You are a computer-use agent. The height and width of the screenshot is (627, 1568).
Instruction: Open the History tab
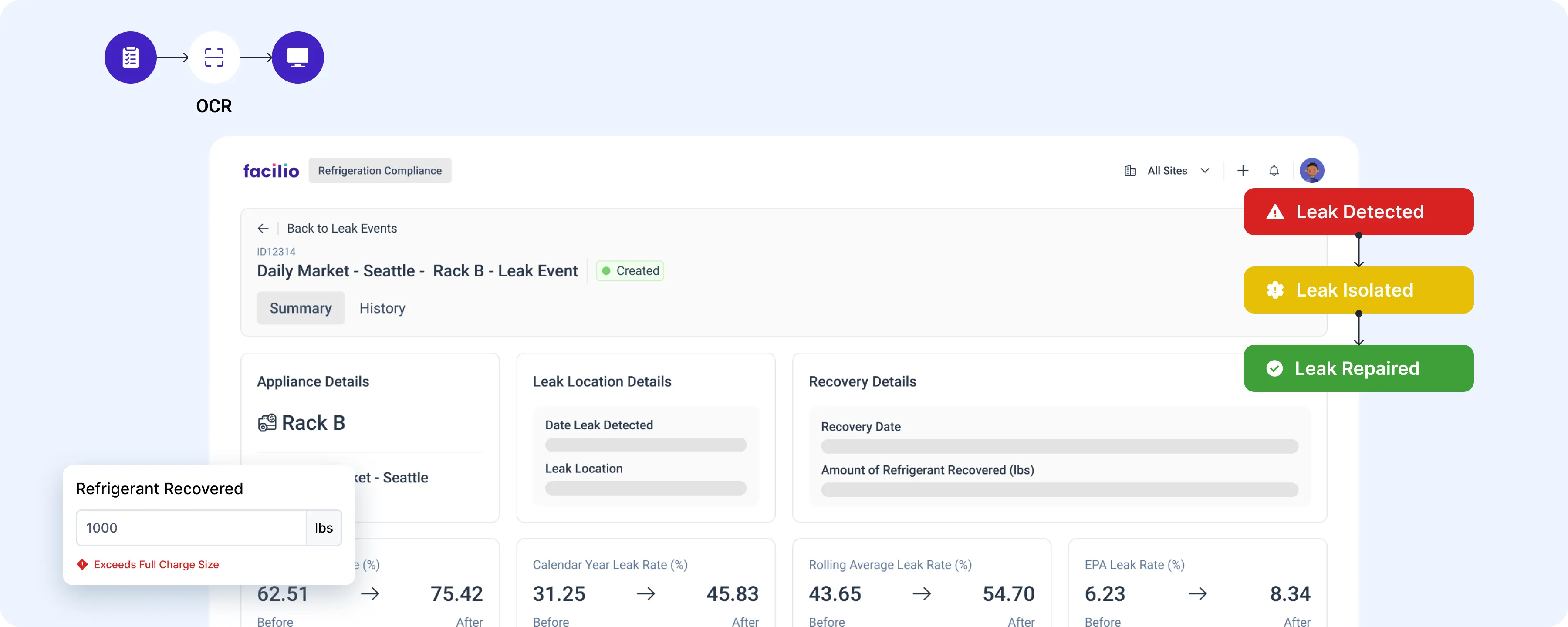click(x=382, y=308)
